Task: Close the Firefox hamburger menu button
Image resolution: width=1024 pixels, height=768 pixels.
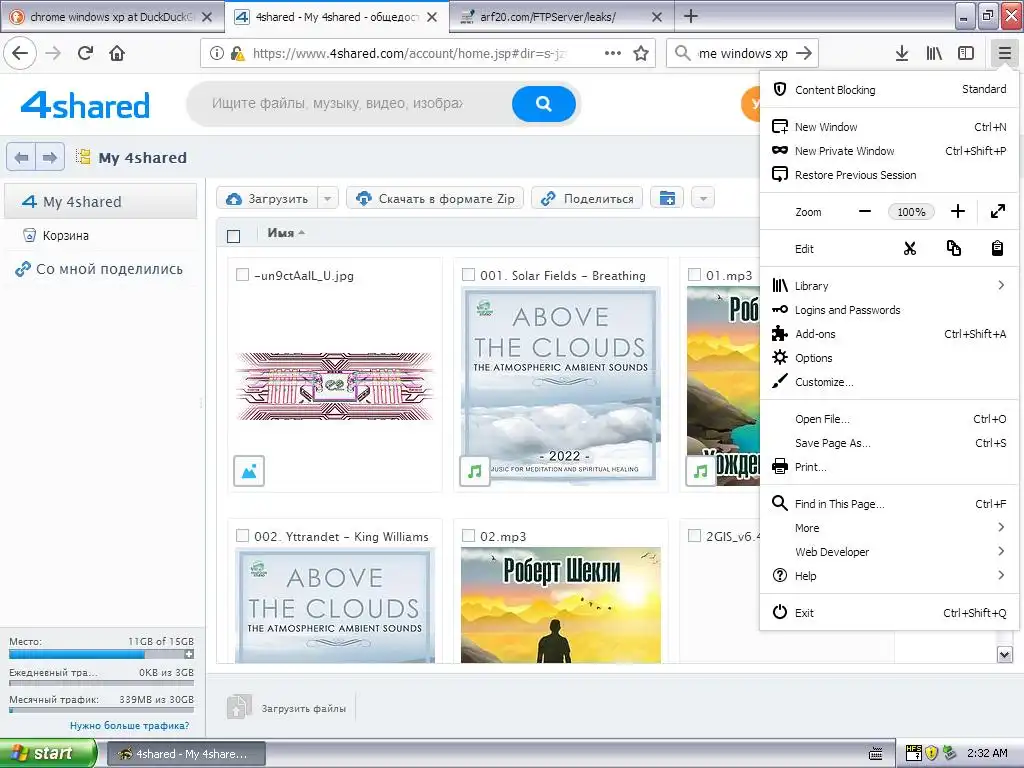Action: (1004, 53)
